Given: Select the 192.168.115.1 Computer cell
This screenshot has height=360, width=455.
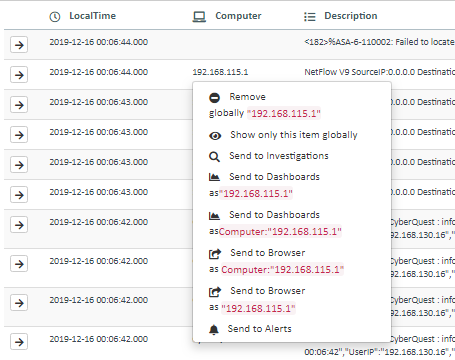Looking at the screenshot, I should (220, 72).
